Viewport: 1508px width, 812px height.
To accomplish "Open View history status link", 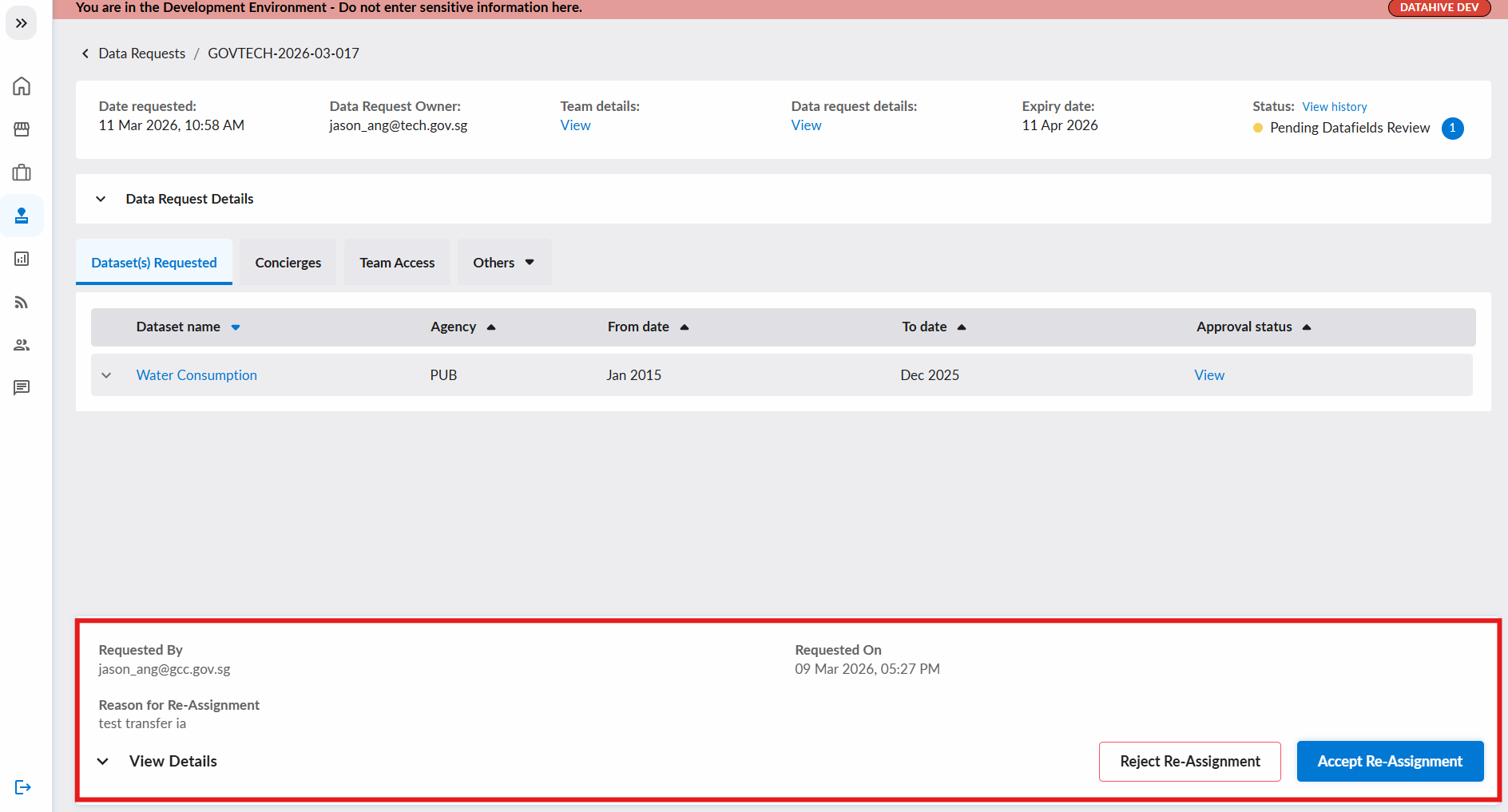I will [x=1334, y=107].
